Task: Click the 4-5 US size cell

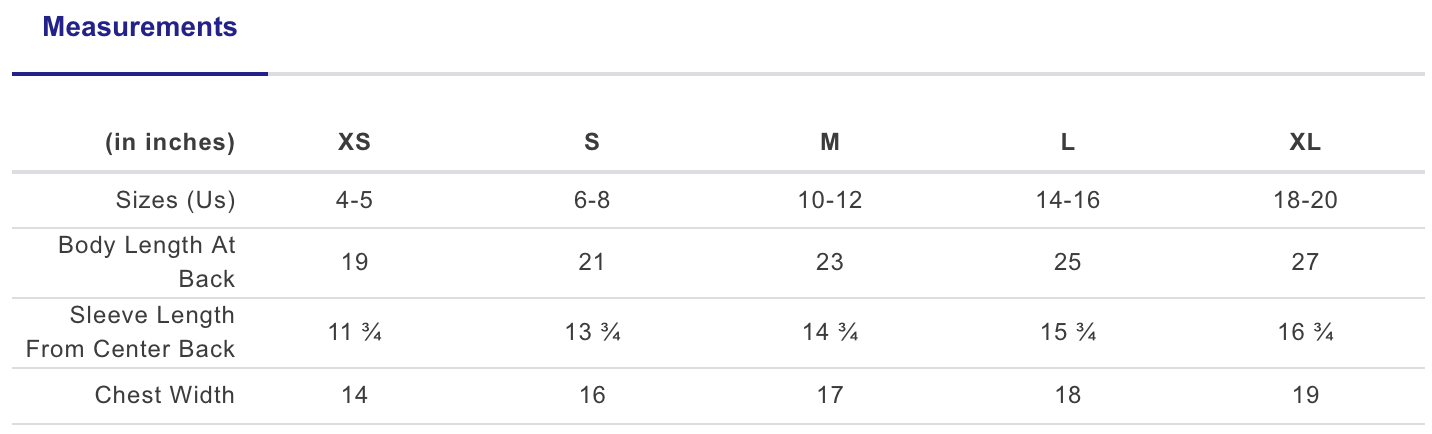Action: (x=354, y=200)
